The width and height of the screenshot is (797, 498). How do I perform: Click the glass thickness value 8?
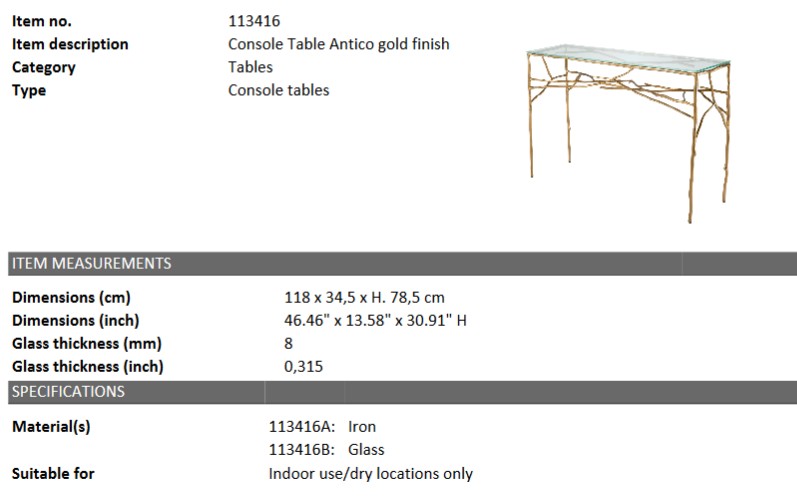pos(288,344)
